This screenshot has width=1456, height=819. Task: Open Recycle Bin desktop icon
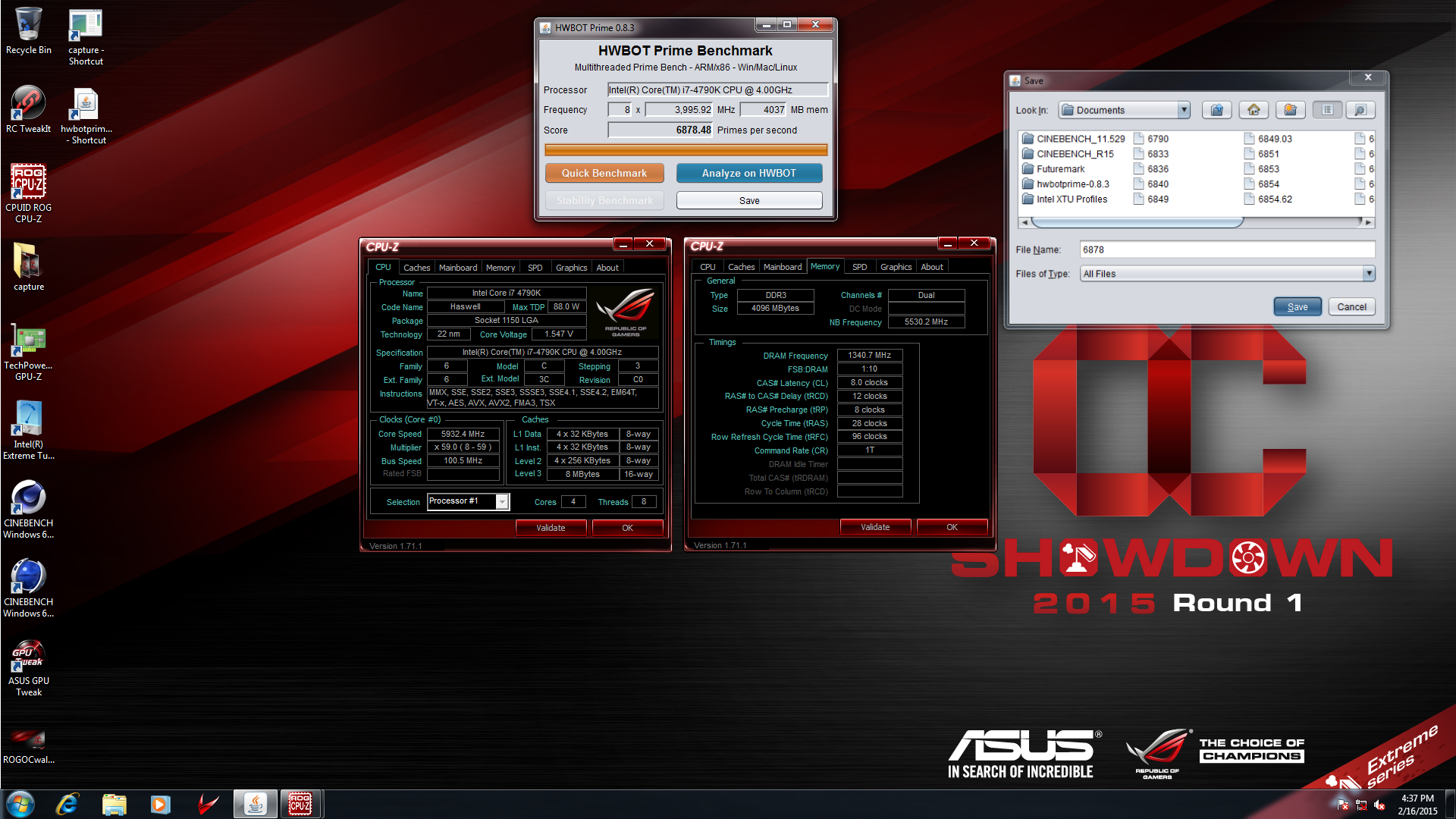click(29, 32)
